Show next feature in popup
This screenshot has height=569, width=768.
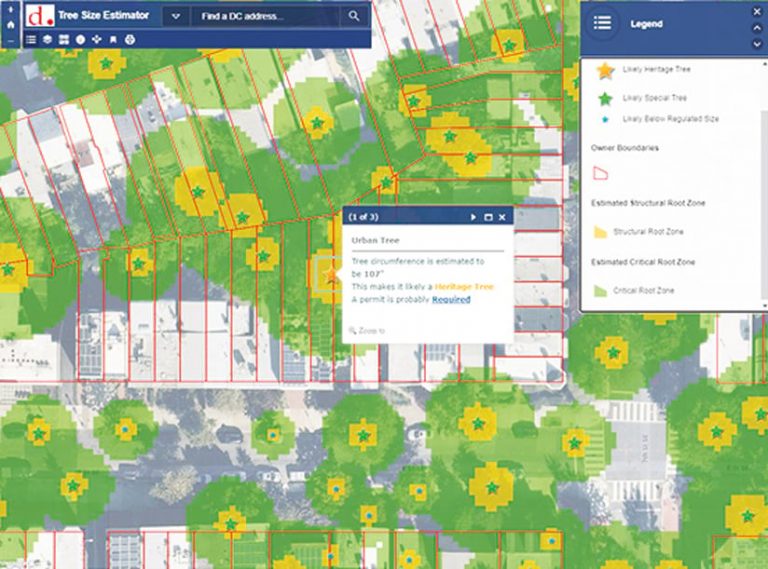tap(473, 217)
